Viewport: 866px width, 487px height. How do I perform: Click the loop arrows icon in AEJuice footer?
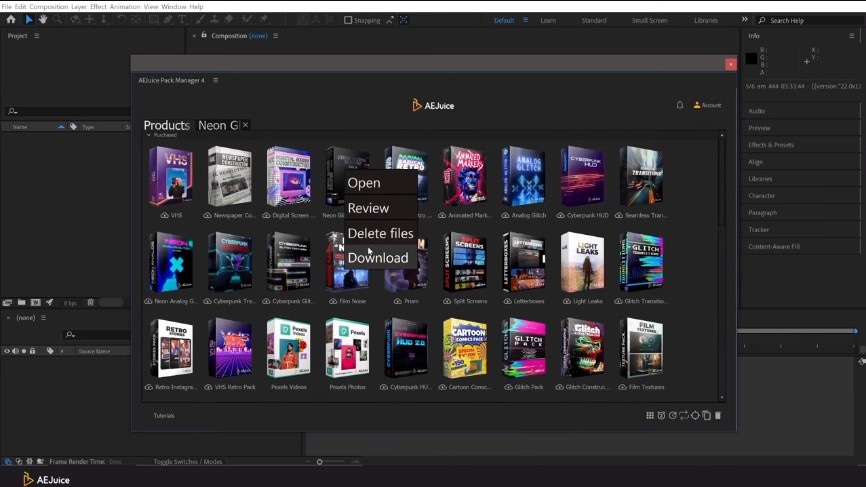click(684, 415)
